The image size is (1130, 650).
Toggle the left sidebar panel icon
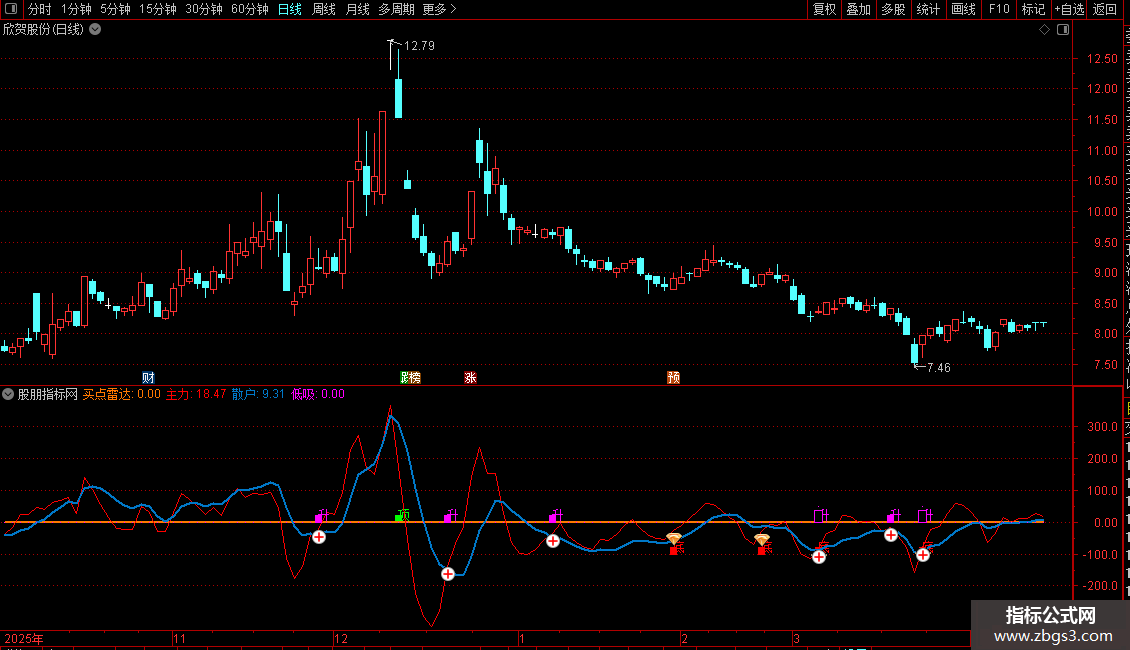point(12,9)
